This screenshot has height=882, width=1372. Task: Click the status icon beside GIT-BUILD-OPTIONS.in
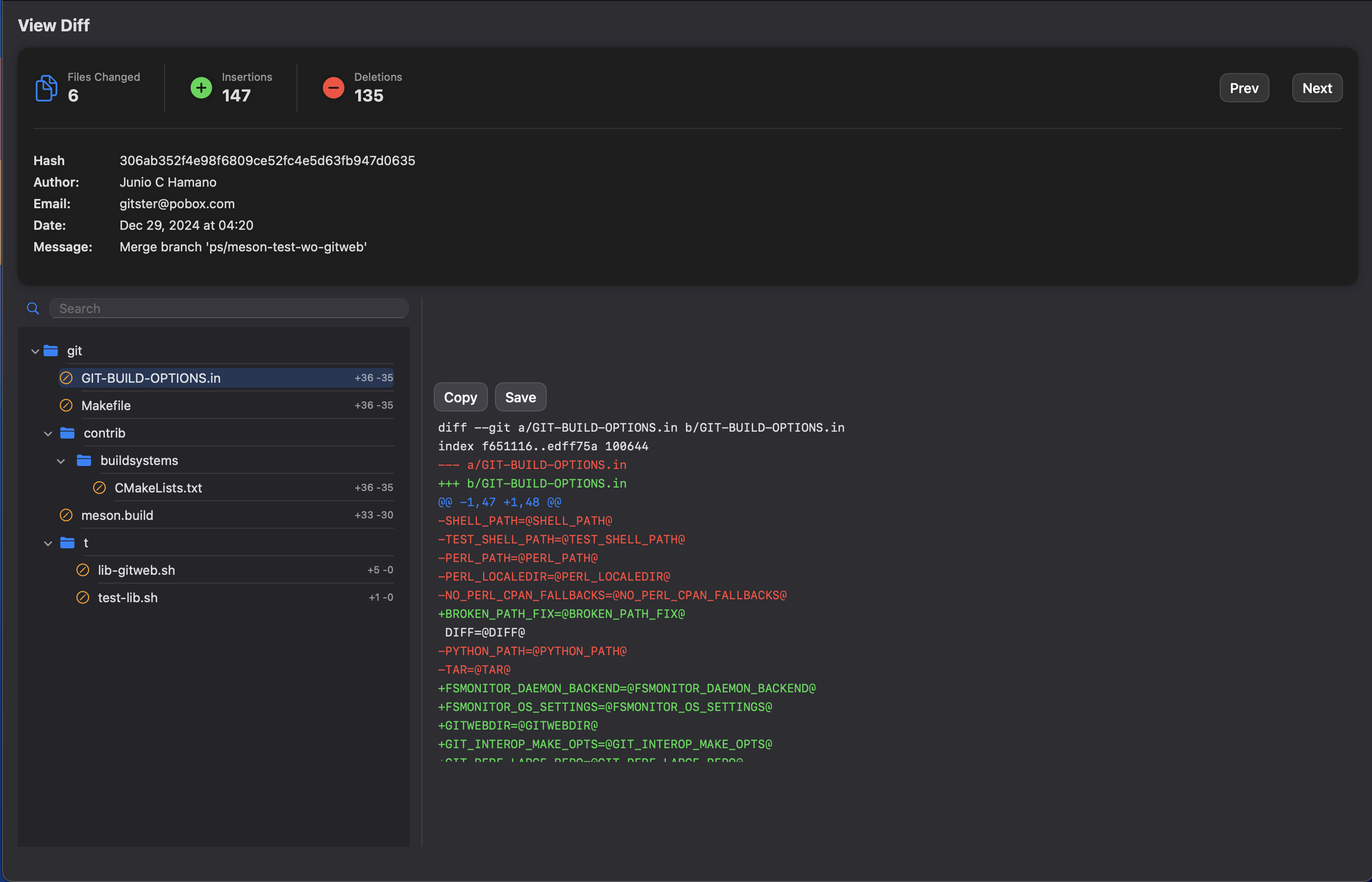point(67,377)
